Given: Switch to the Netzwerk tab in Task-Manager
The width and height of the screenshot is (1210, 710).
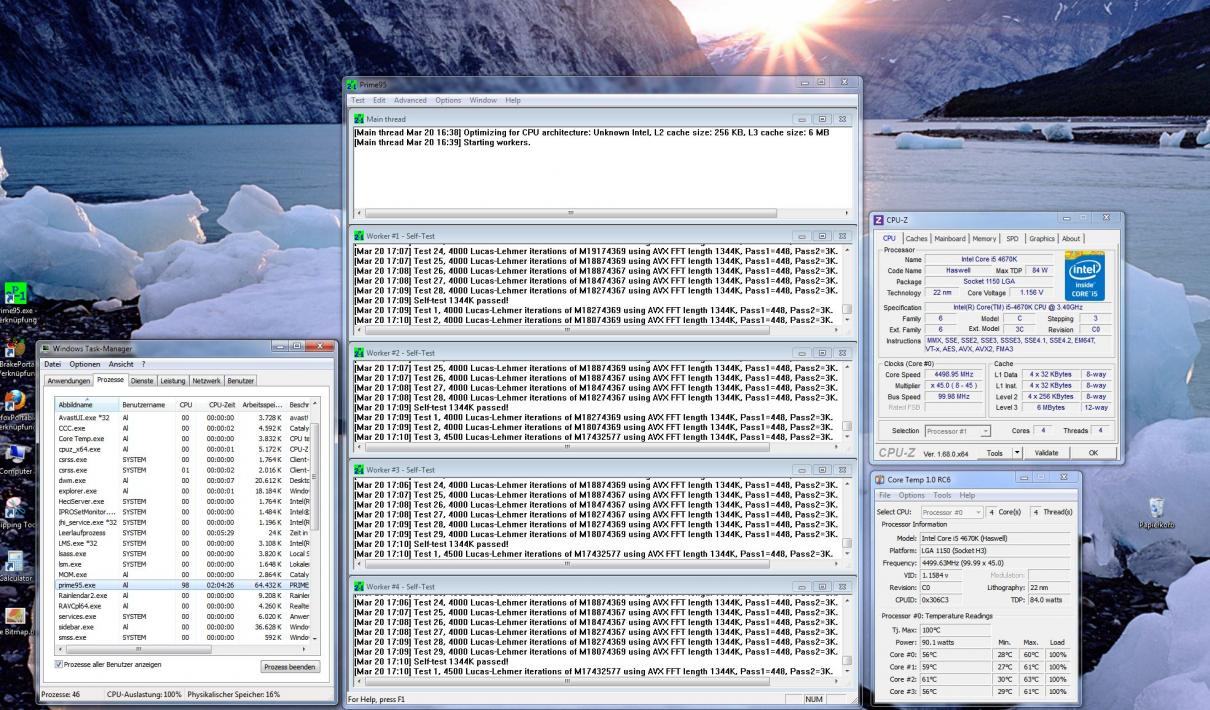Looking at the screenshot, I should (x=207, y=381).
